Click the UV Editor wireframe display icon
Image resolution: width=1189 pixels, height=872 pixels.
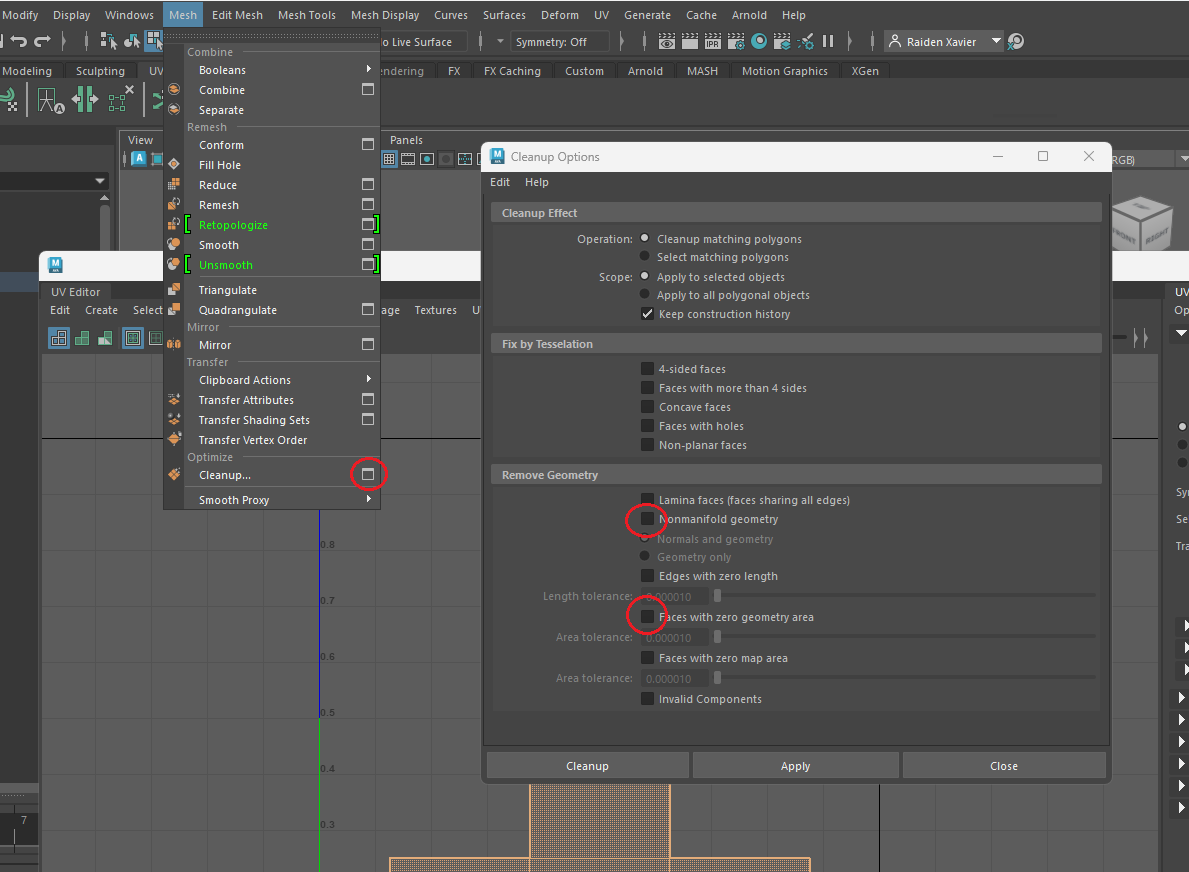(59, 338)
